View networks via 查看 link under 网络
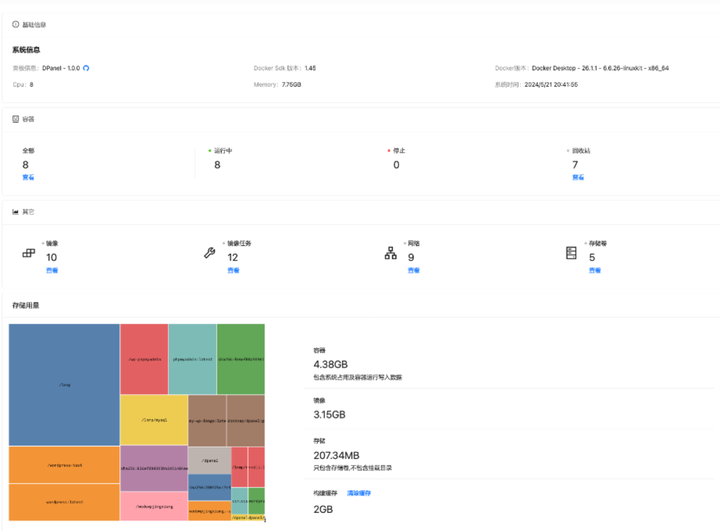Viewport: 720px width, 531px height. (414, 271)
